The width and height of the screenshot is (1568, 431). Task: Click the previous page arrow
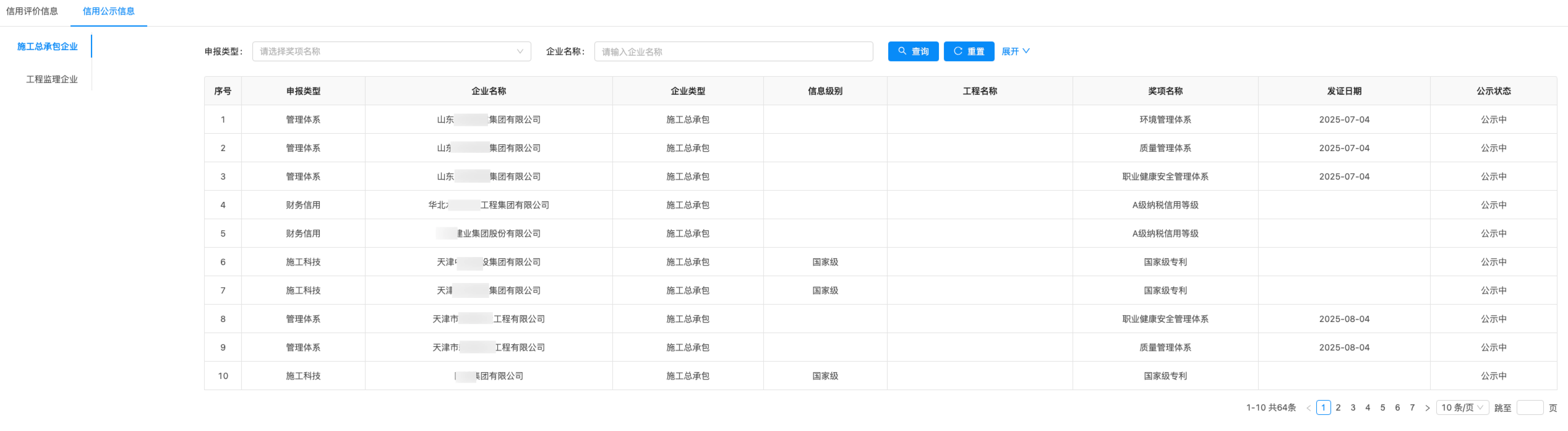click(1308, 407)
